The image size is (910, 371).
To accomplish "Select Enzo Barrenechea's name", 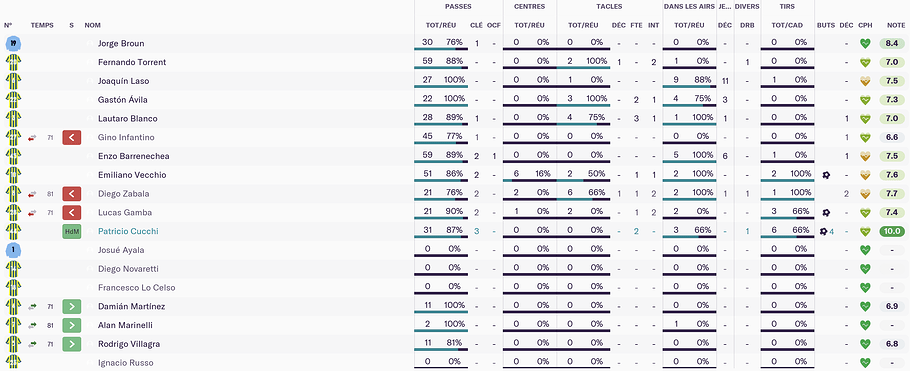I will click(133, 156).
